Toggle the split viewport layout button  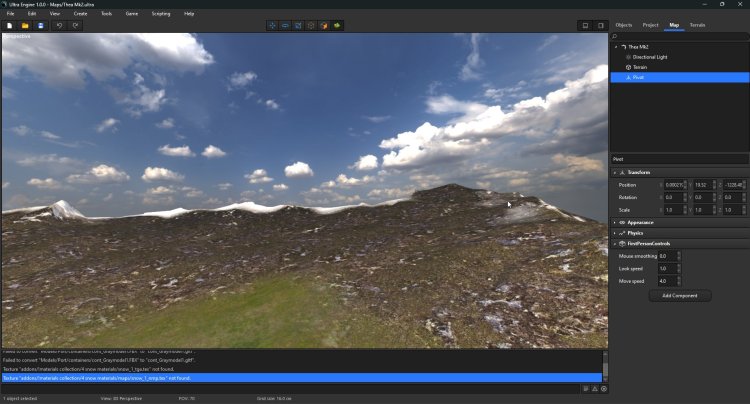[x=600, y=25]
